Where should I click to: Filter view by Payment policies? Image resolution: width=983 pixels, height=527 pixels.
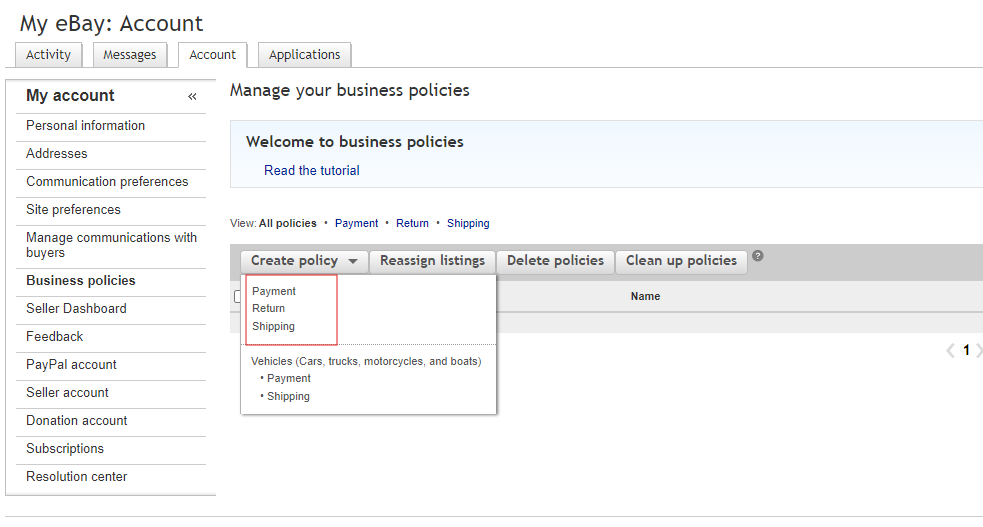point(356,223)
